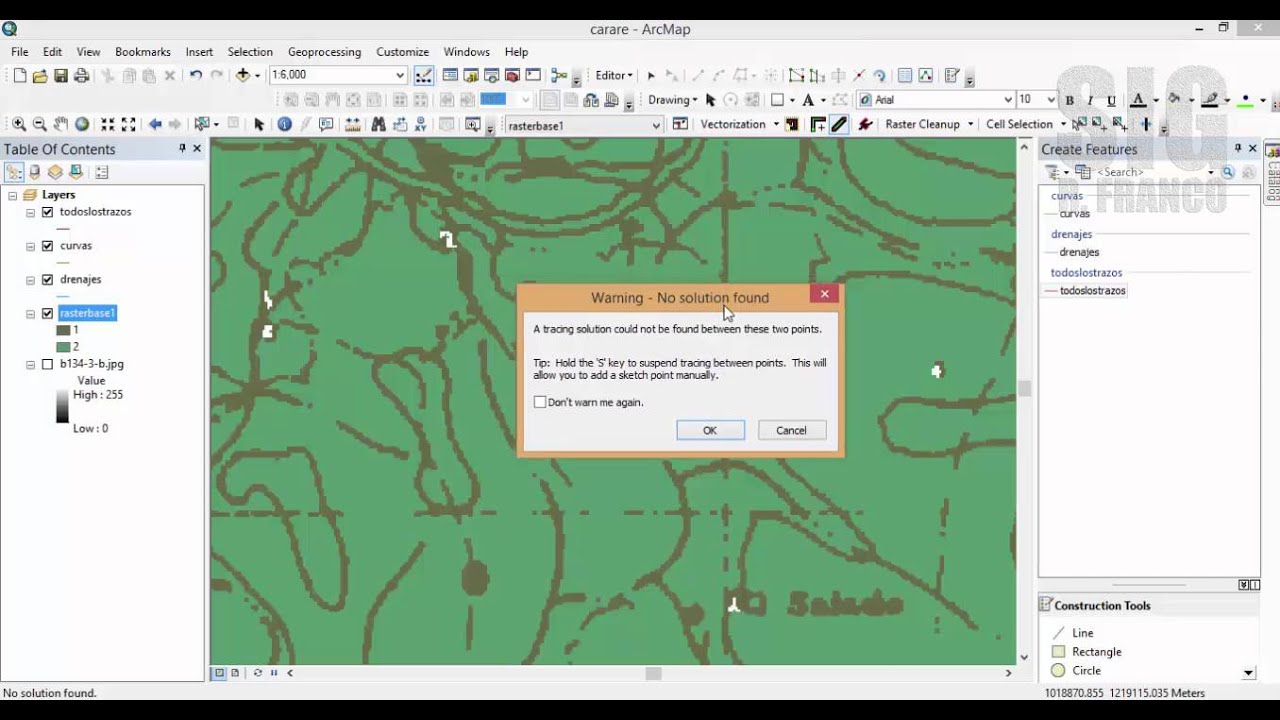Open the Bookmarks menu

143,52
